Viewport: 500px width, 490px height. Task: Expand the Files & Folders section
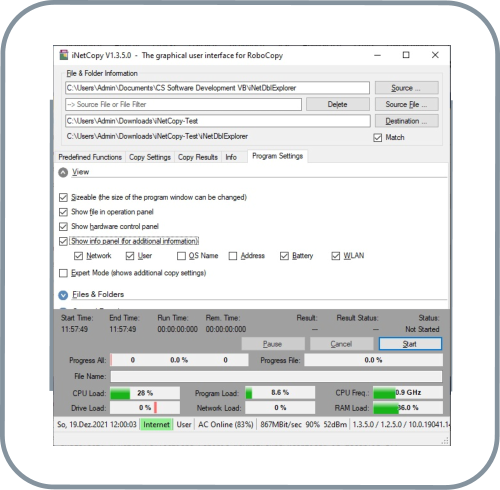tap(63, 295)
